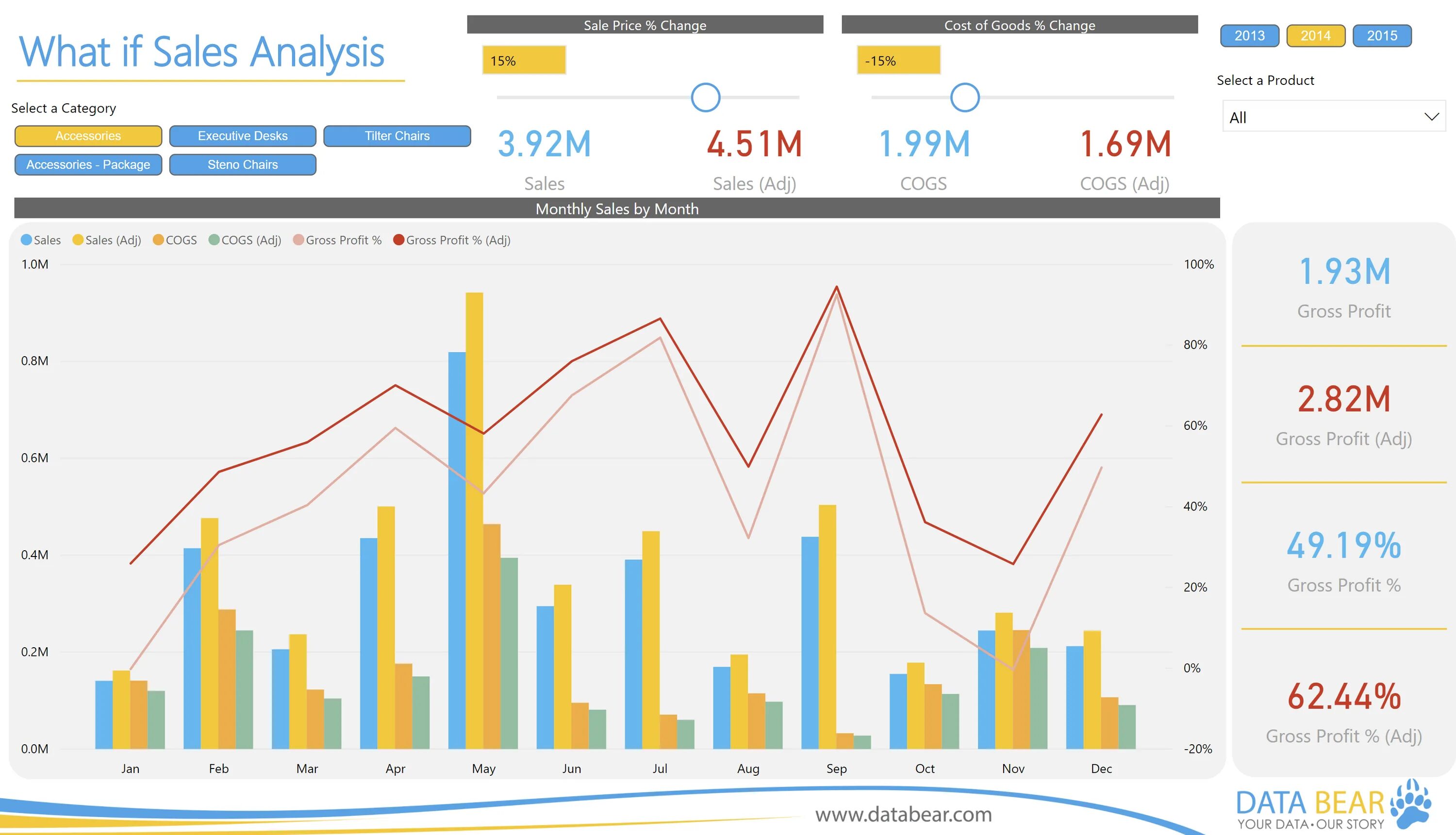Image resolution: width=1456 pixels, height=835 pixels.
Task: Toggle the Steno Chairs category filter
Action: pyautogui.click(x=243, y=164)
